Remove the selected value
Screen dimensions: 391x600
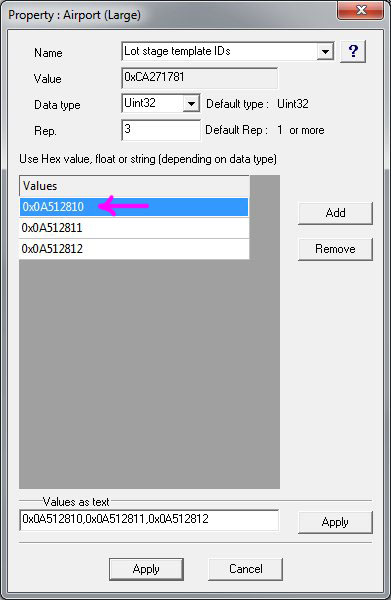tap(335, 249)
